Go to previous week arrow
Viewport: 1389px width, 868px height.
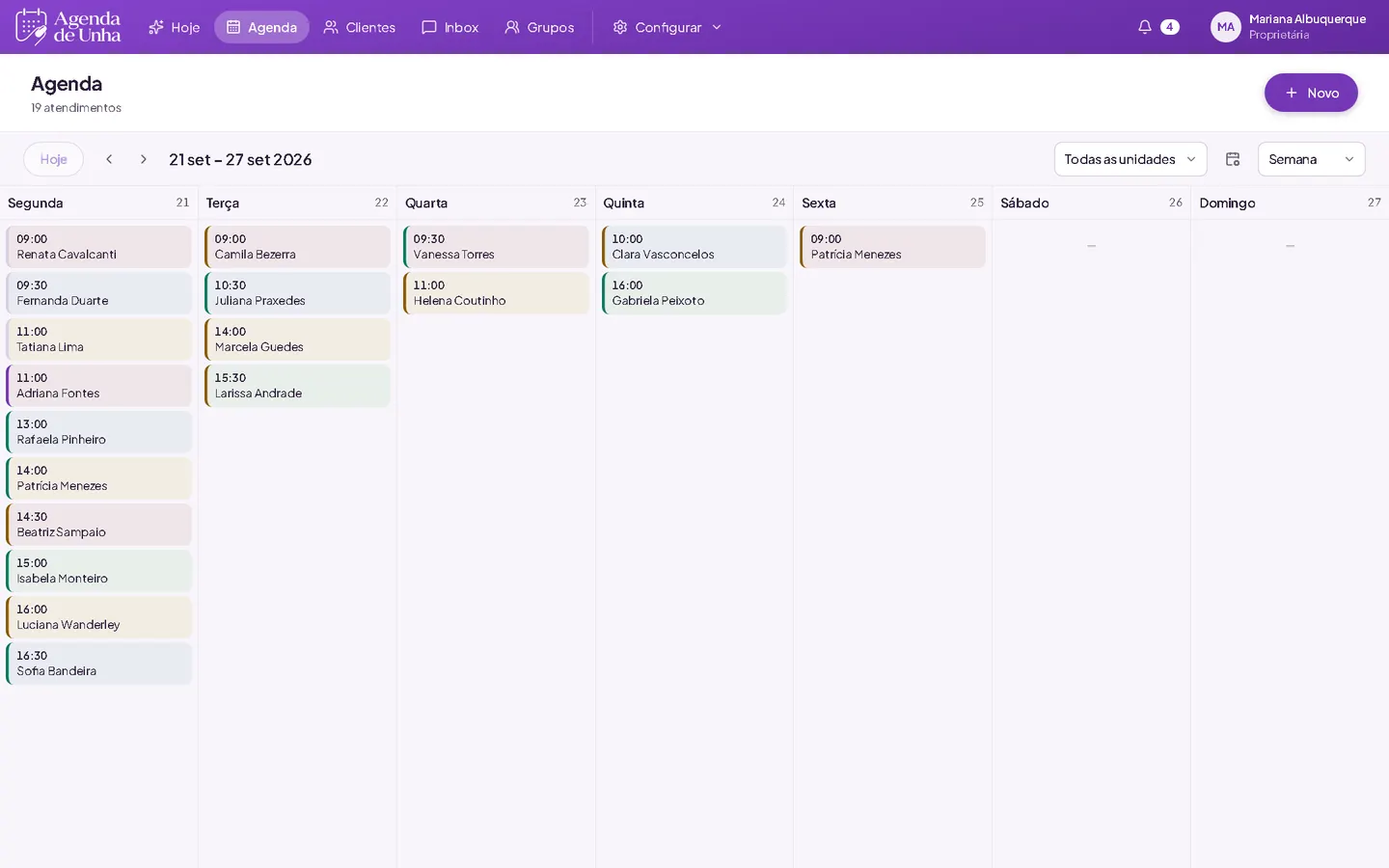pos(109,159)
